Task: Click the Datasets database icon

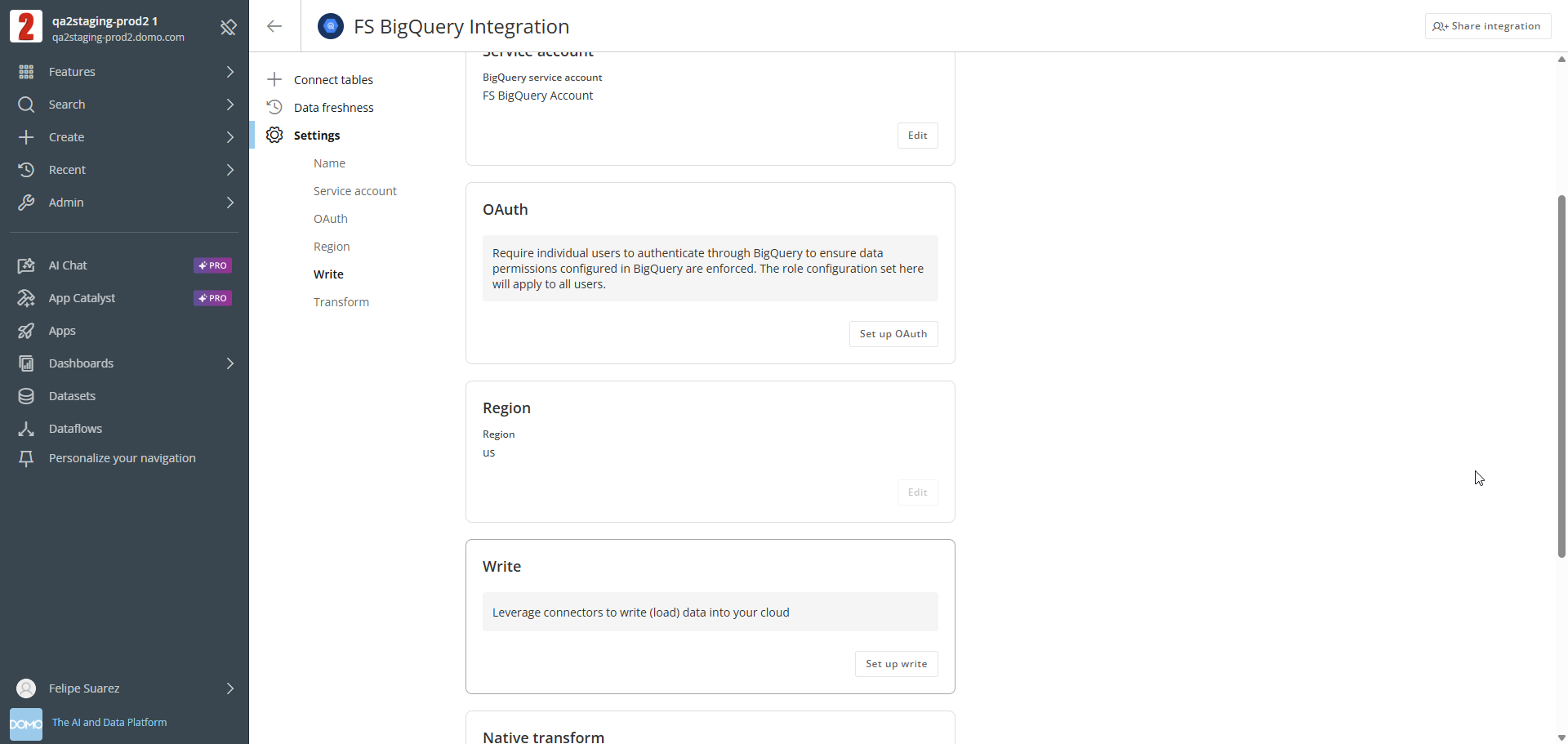Action: point(26,396)
